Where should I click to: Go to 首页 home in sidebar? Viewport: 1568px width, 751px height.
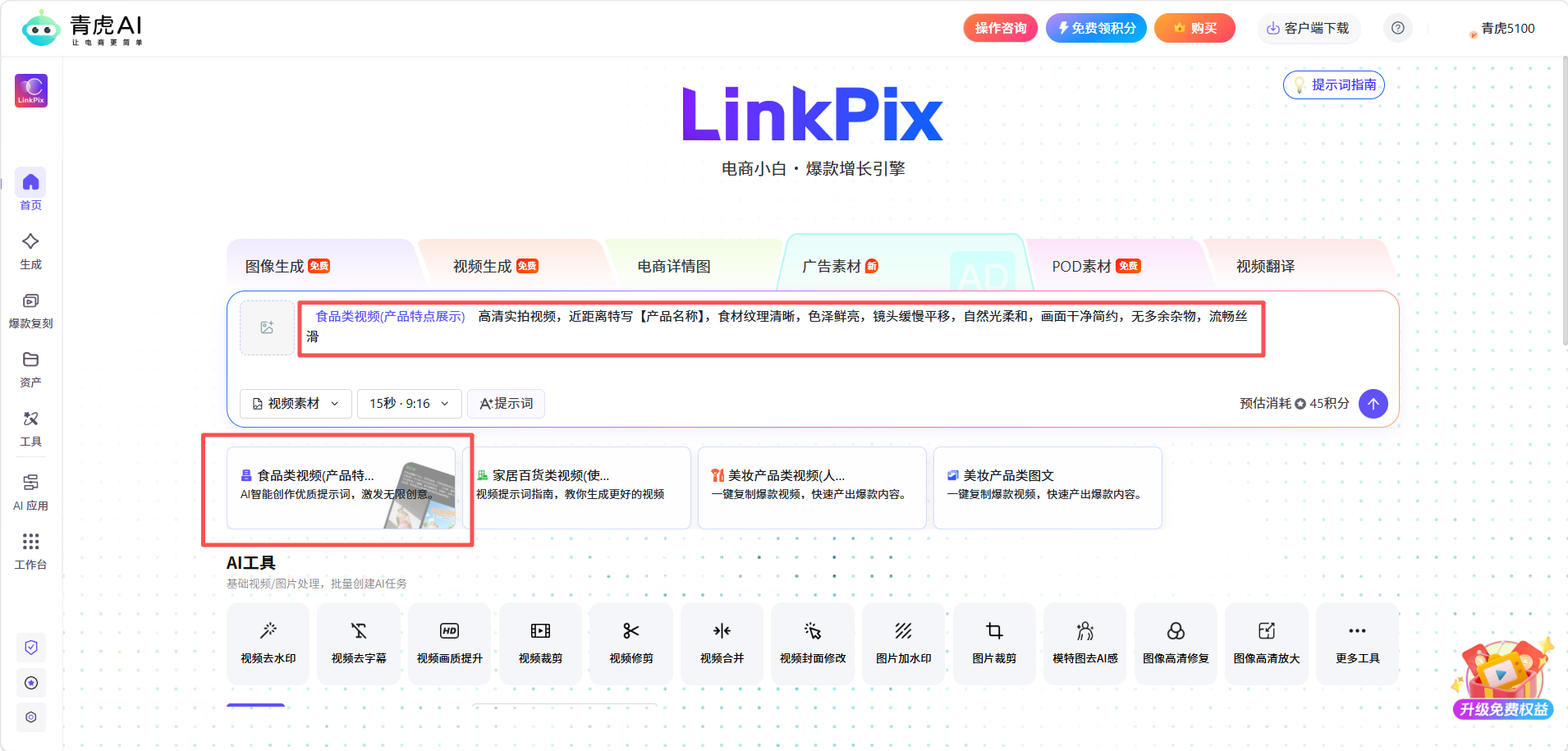pos(30,190)
